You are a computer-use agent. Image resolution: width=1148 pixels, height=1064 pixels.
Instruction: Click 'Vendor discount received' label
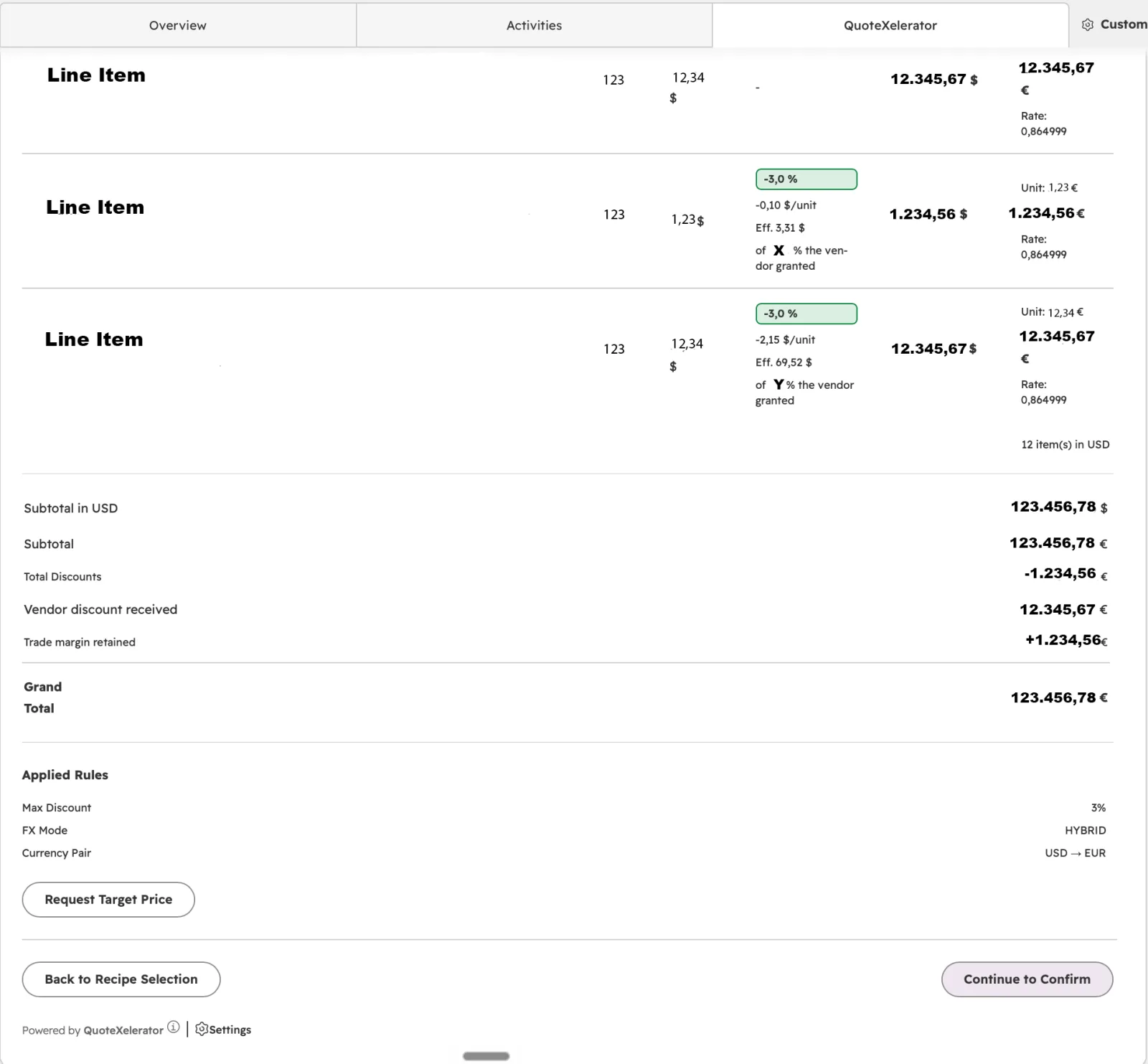click(x=100, y=609)
